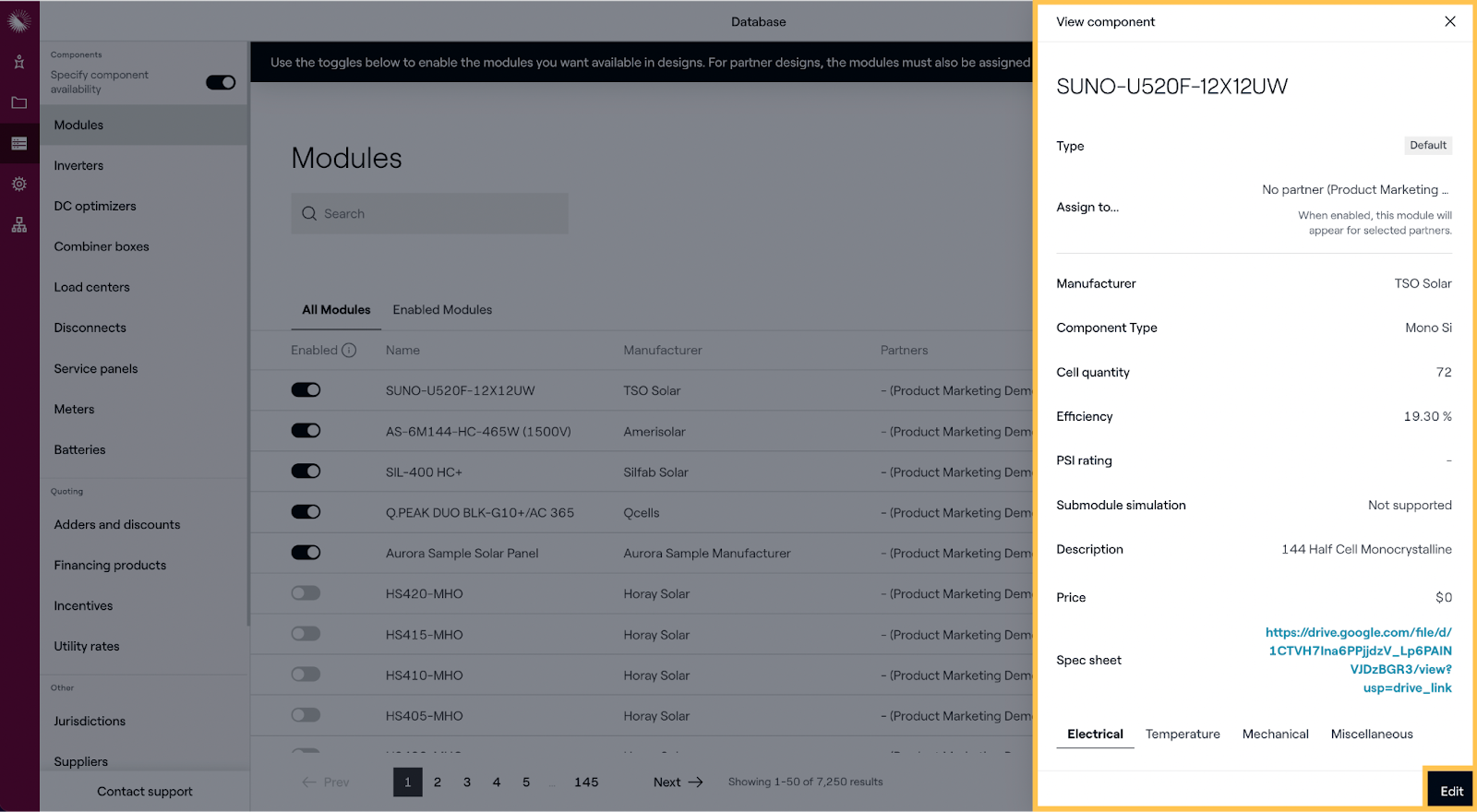The width and height of the screenshot is (1477, 812).
Task: Go to page 3
Action: (467, 782)
